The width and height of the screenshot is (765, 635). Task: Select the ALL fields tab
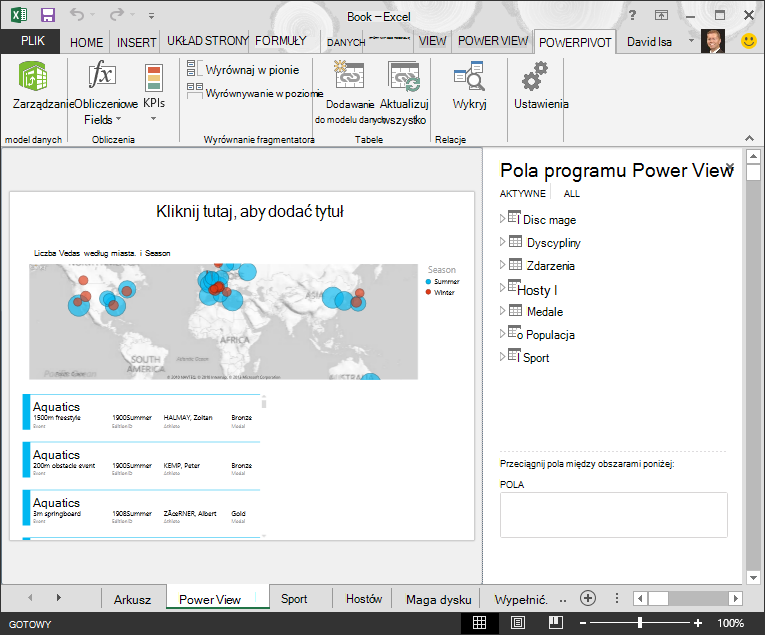(571, 194)
